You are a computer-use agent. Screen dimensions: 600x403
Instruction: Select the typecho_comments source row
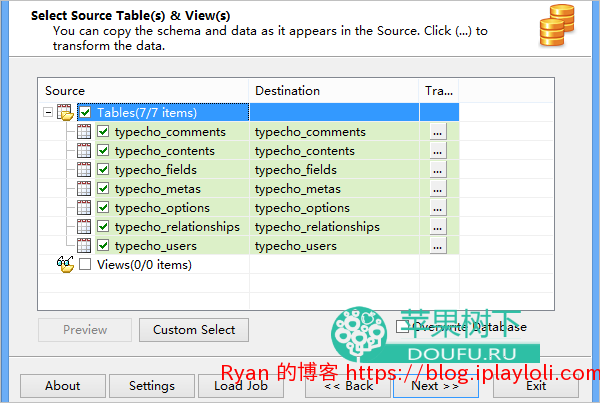pyautogui.click(x=170, y=132)
